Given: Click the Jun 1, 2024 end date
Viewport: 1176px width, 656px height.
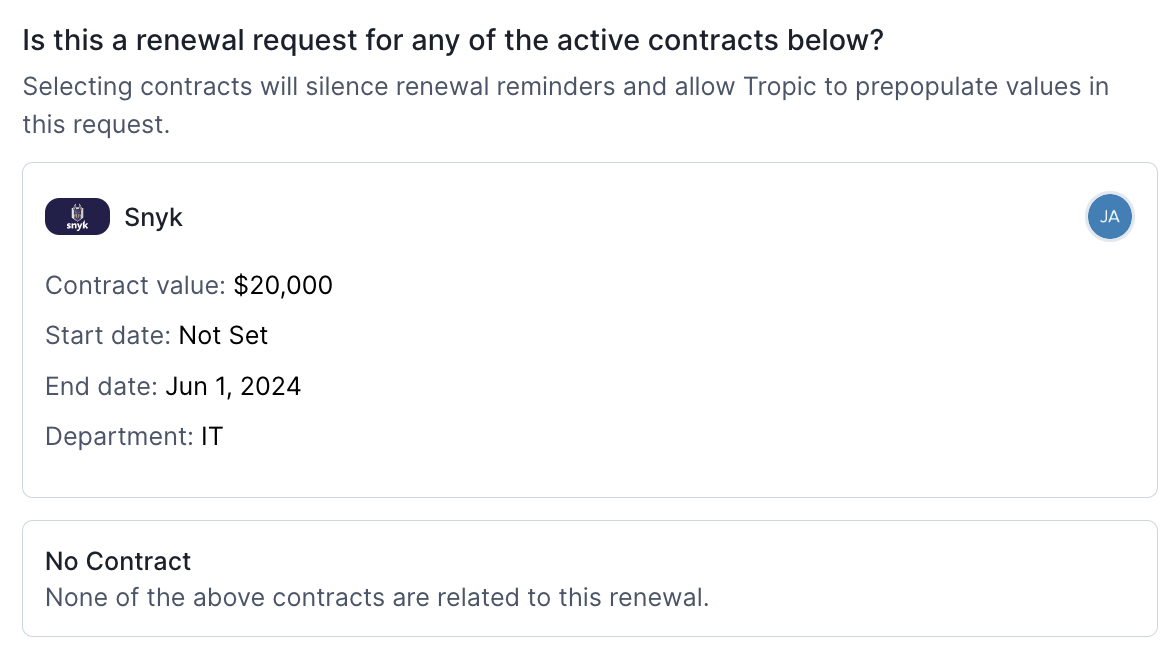Looking at the screenshot, I should point(232,386).
